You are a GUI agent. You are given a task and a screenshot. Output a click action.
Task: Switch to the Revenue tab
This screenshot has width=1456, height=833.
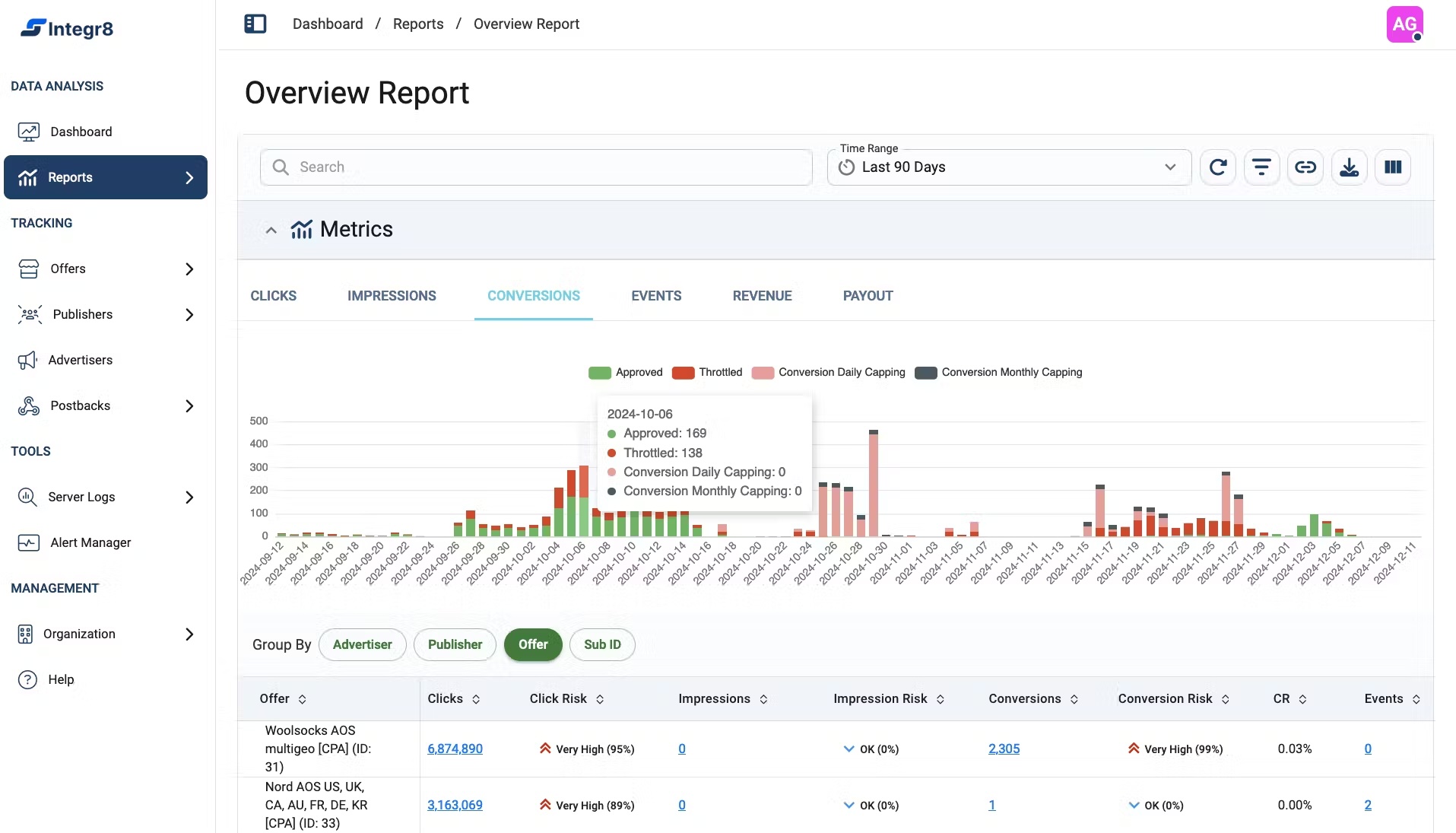pos(762,296)
